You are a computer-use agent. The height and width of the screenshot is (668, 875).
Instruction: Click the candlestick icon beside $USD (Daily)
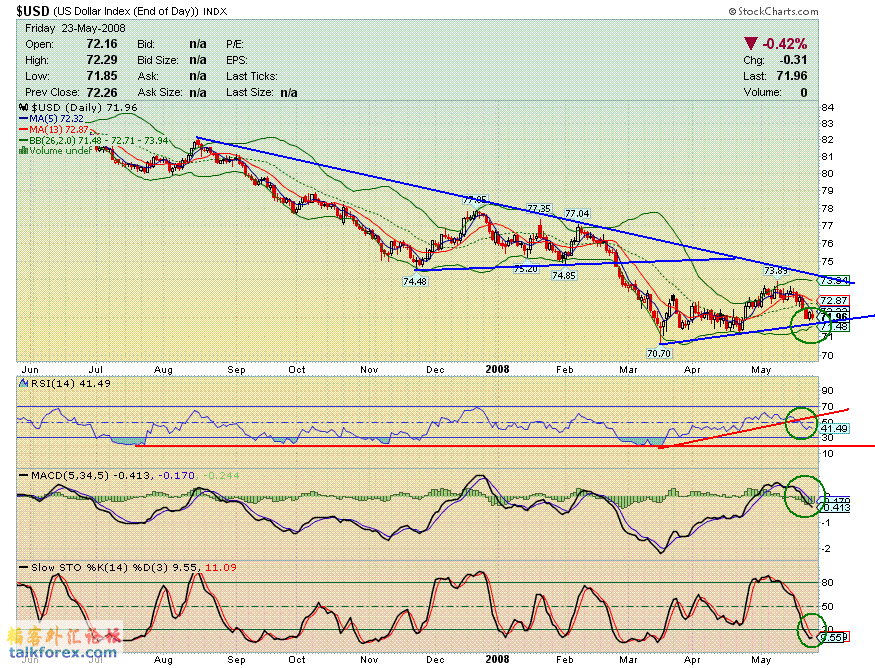[23, 107]
